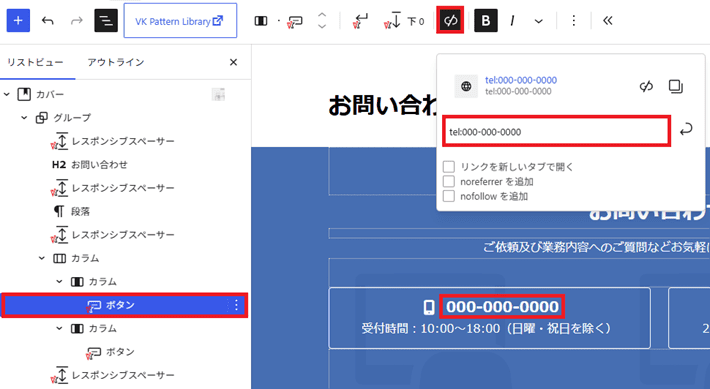Viewport: 710px width, 389px height.
Task: Click the globe icon in link popup
Action: click(x=466, y=86)
